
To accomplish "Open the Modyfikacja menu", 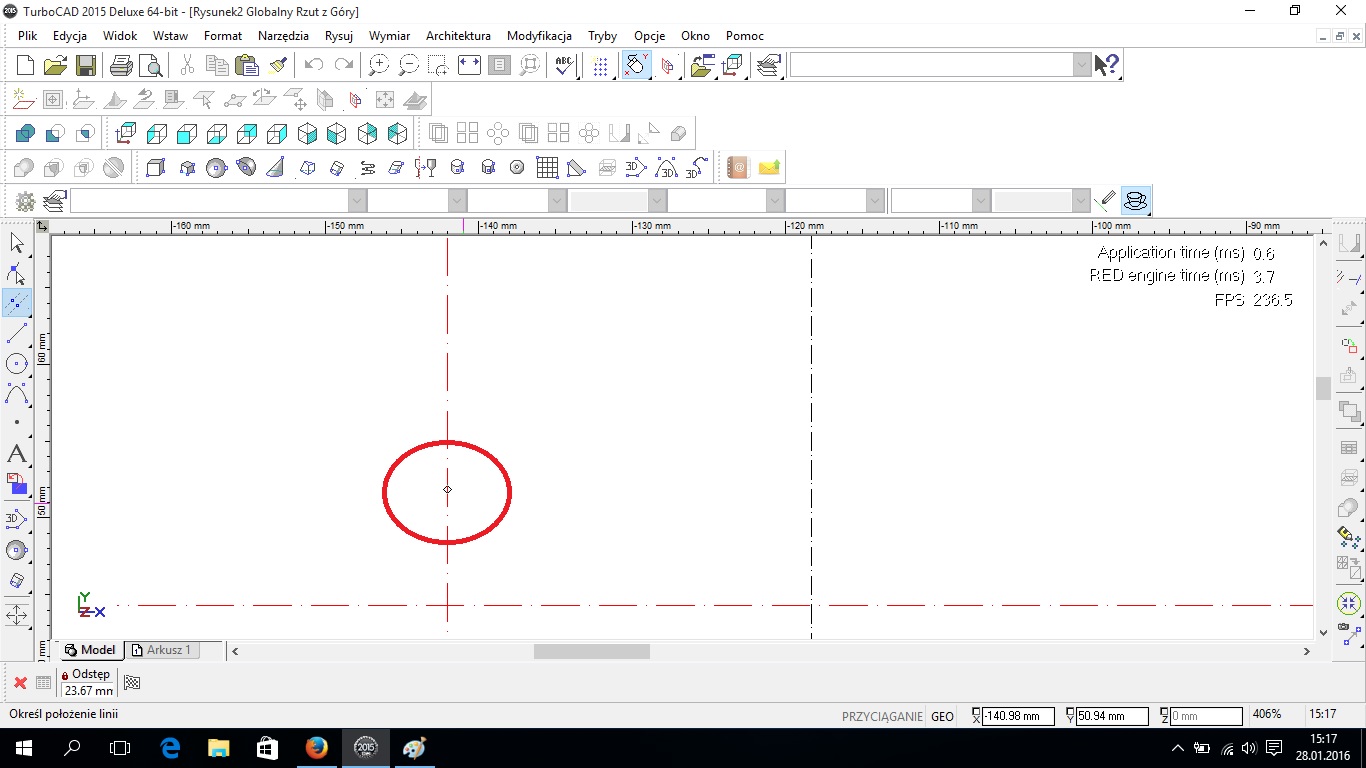I will [x=539, y=36].
